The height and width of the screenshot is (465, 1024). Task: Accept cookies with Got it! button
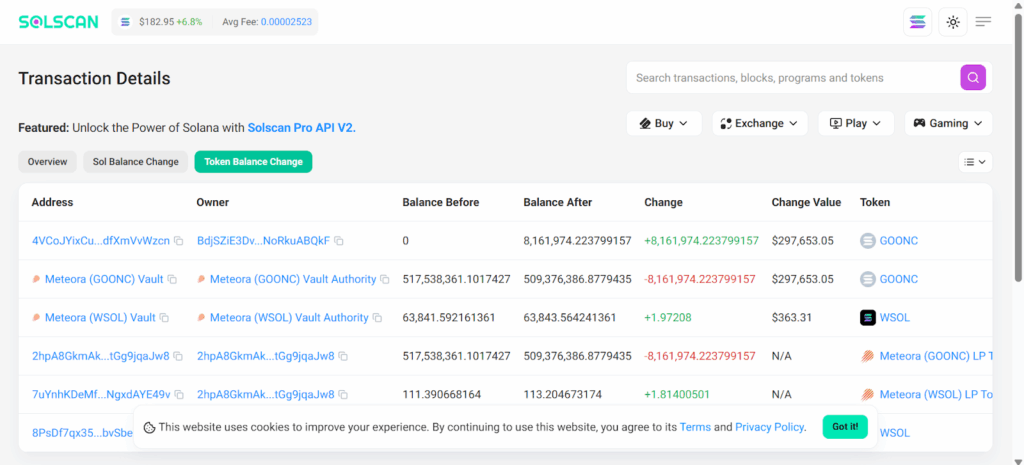tap(844, 427)
